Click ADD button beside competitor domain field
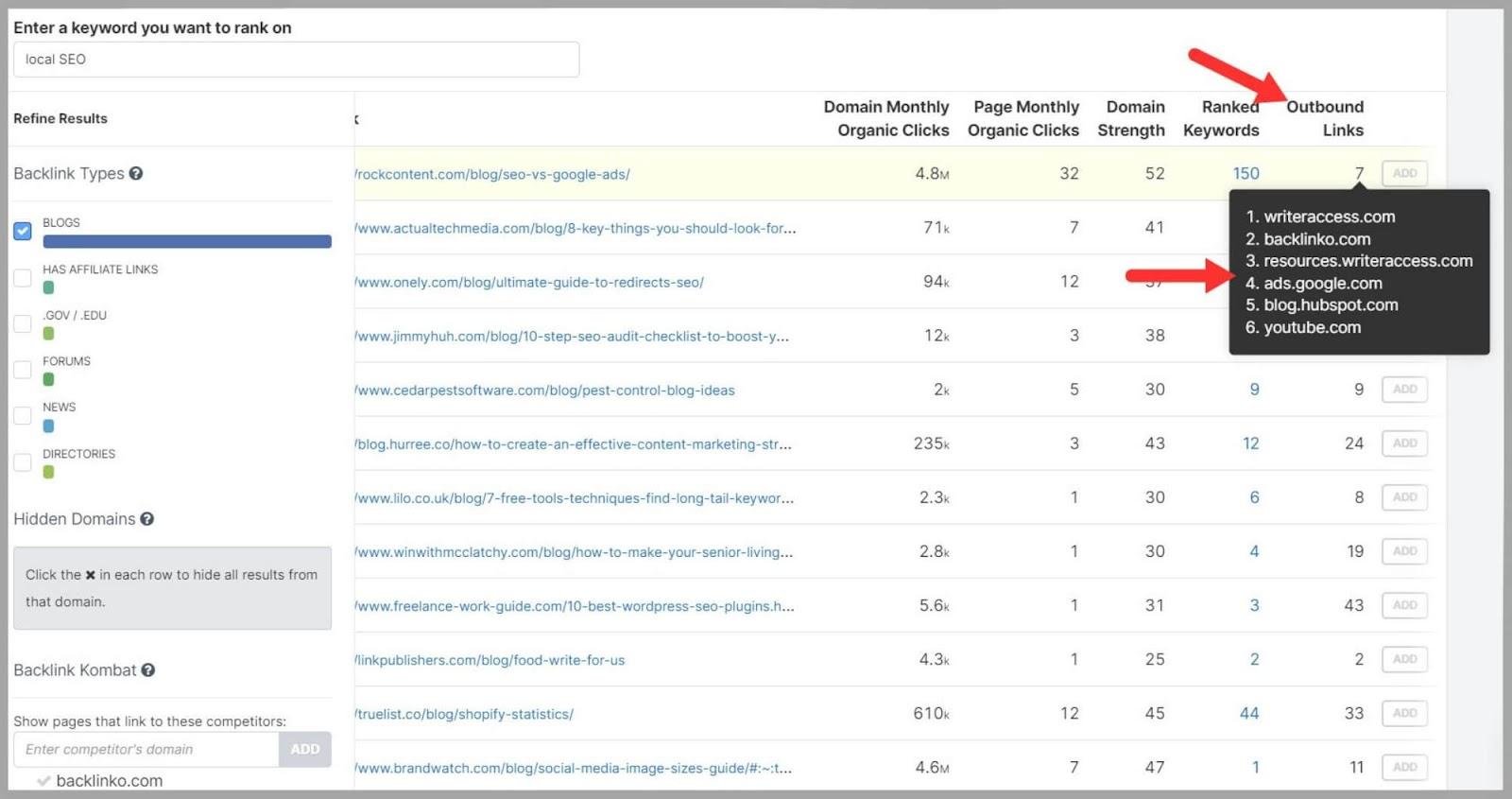The image size is (1512, 799). [304, 749]
